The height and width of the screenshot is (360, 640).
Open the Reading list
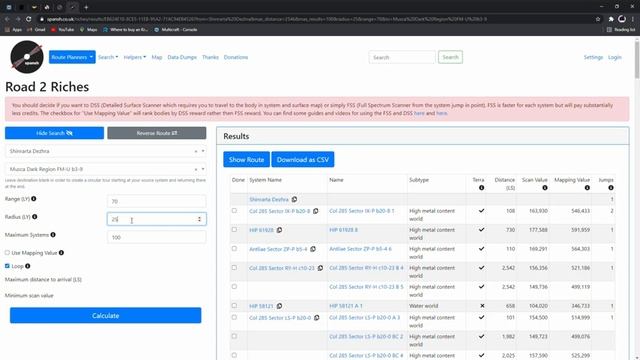click(621, 30)
